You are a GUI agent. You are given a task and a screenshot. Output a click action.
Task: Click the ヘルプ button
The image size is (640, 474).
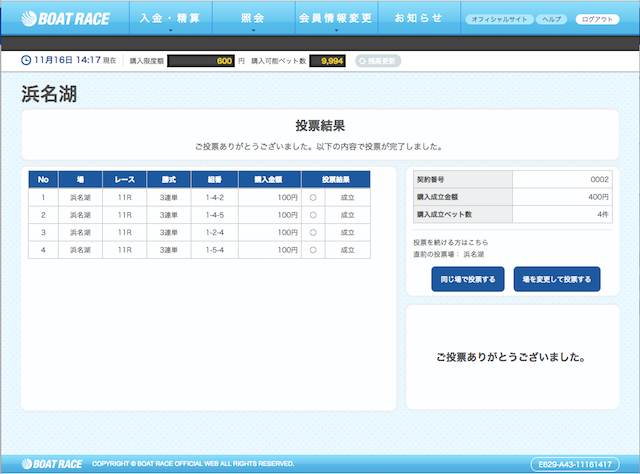pyautogui.click(x=551, y=19)
